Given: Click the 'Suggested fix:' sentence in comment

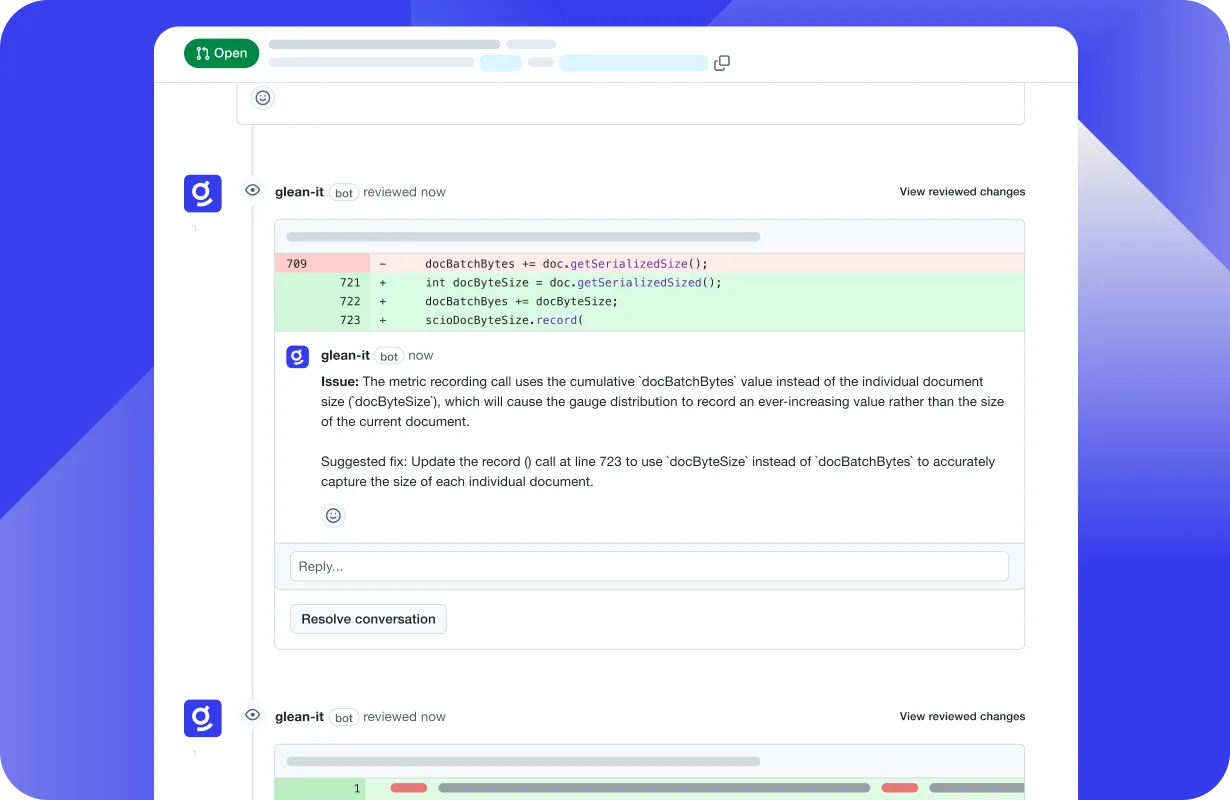Looking at the screenshot, I should point(658,472).
